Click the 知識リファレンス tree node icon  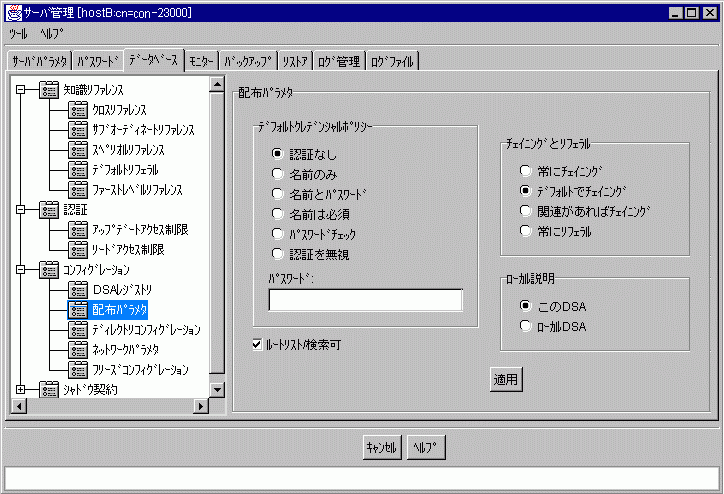pos(49,90)
